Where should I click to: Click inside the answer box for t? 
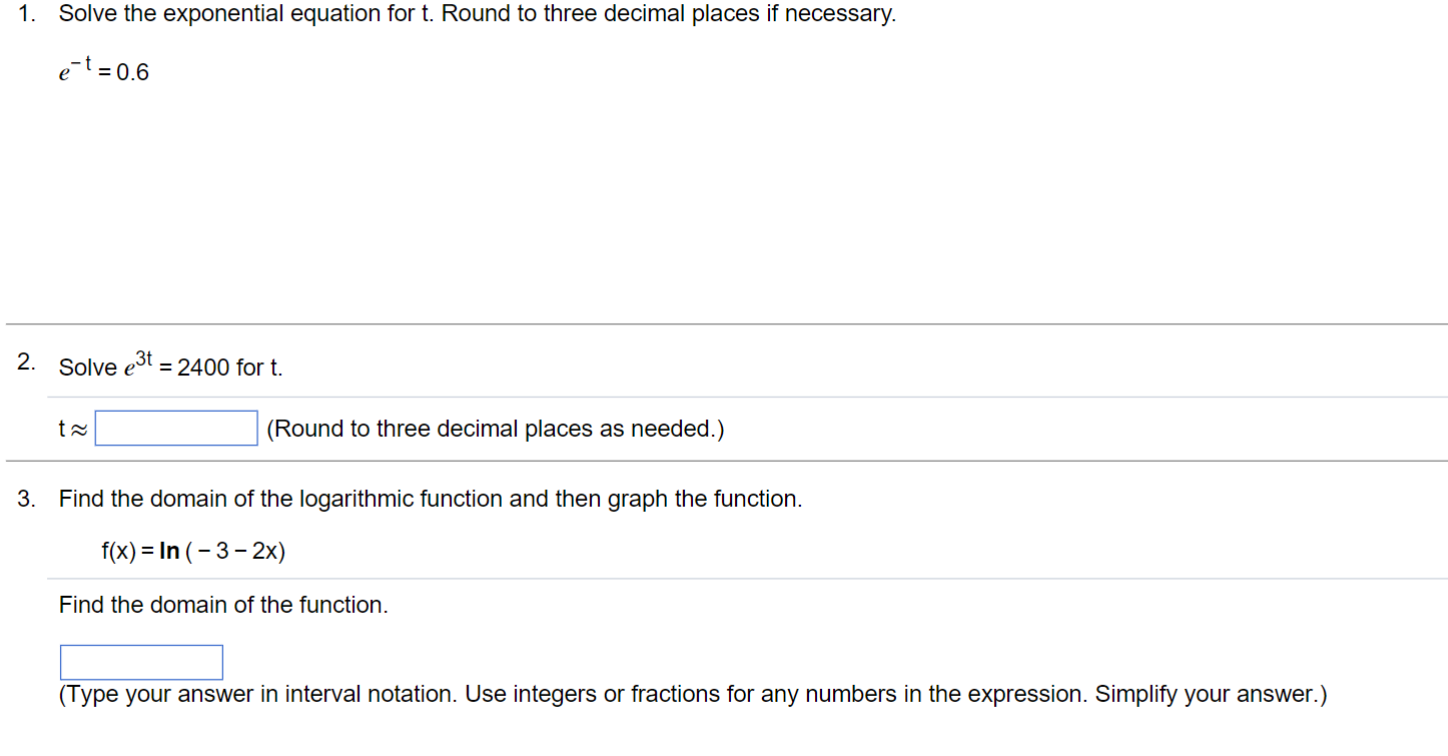tap(175, 428)
